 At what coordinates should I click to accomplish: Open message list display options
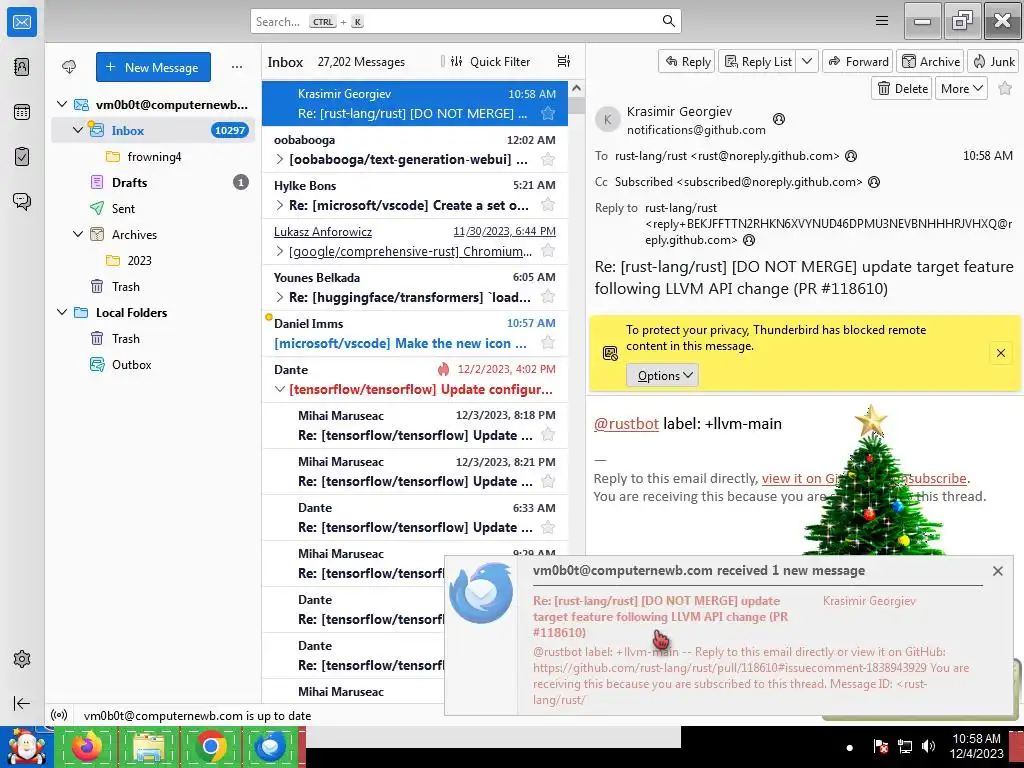coord(564,61)
